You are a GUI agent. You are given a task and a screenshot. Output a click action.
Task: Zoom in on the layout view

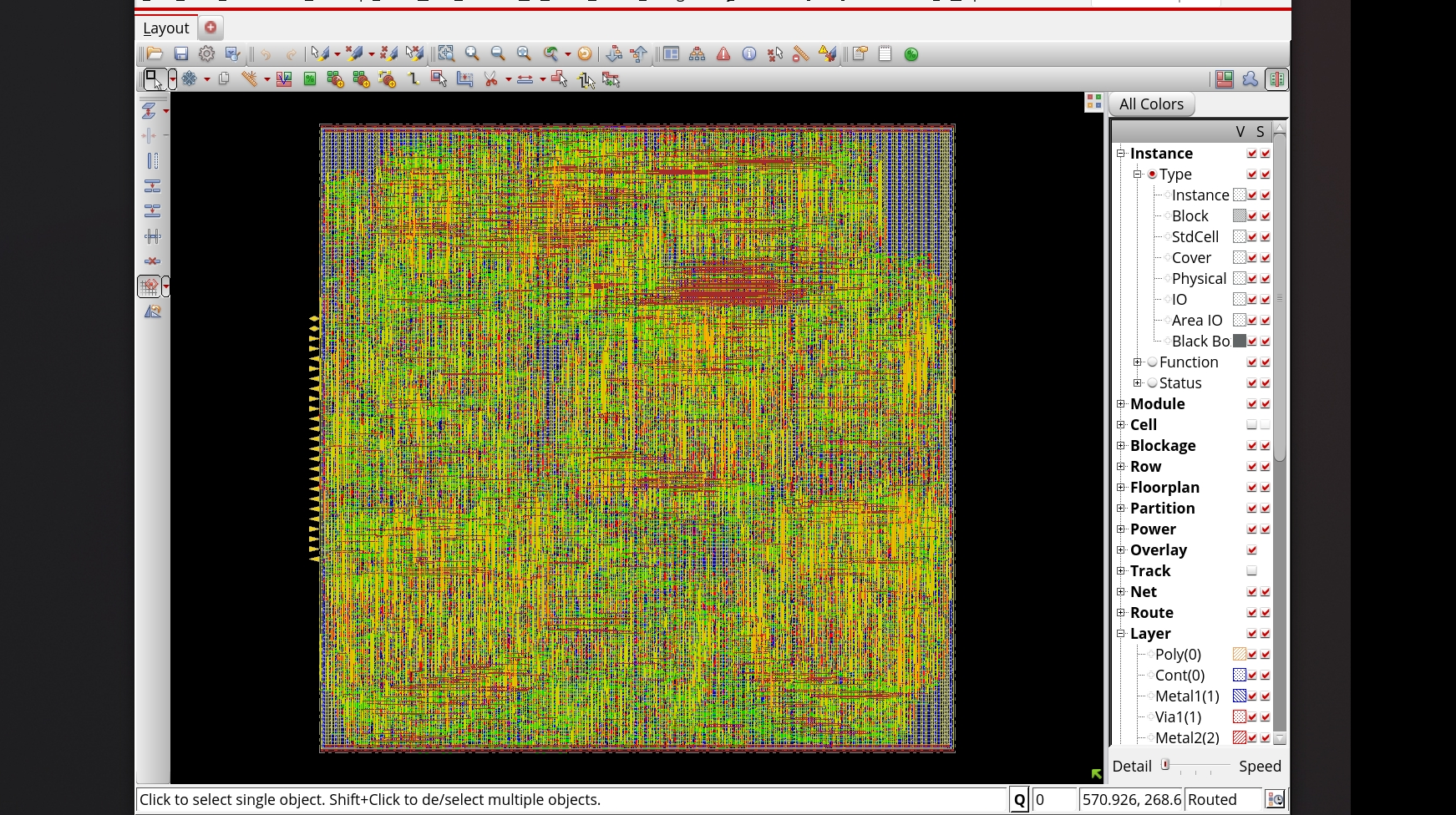pyautogui.click(x=472, y=53)
